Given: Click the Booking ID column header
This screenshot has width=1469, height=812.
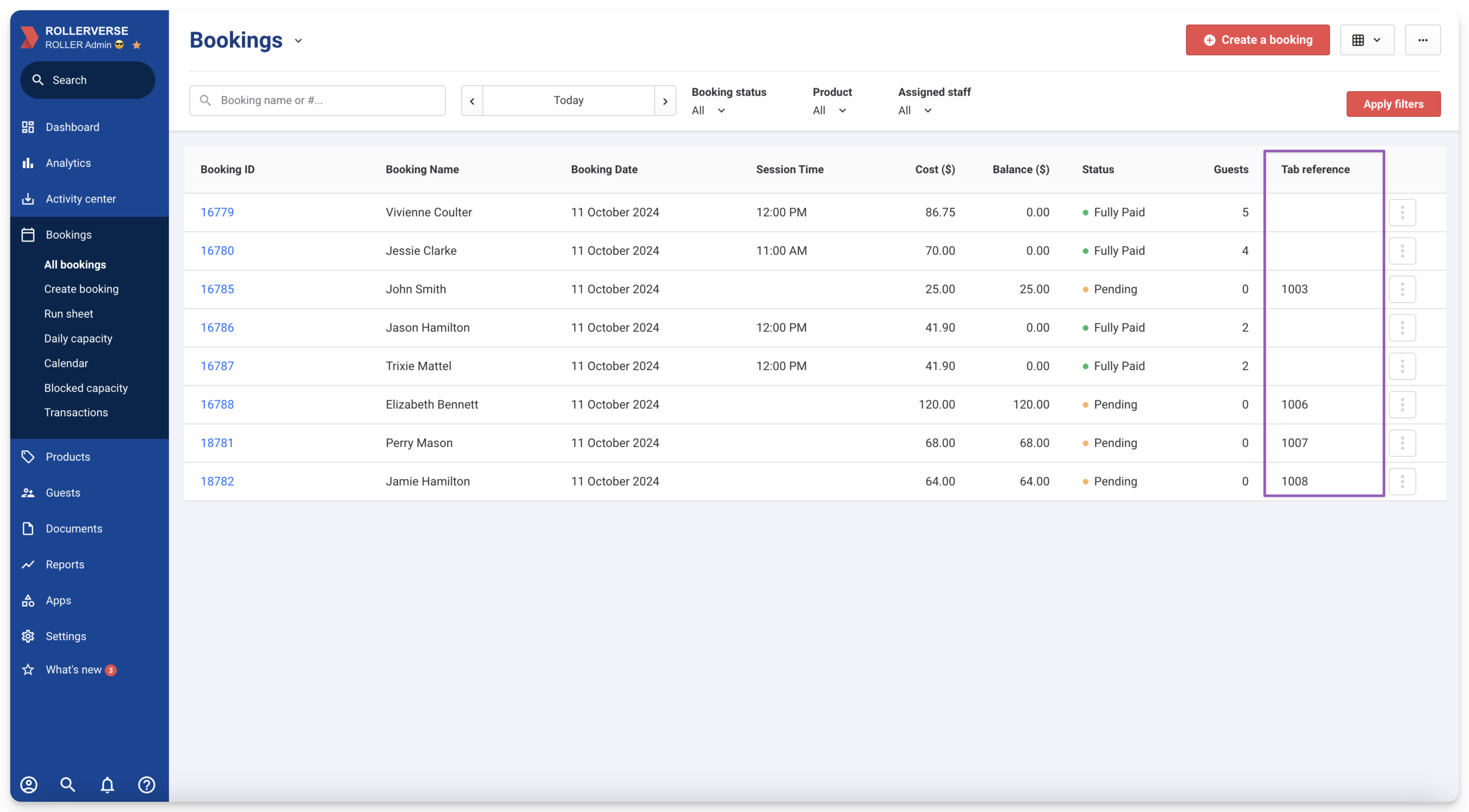Looking at the screenshot, I should [228, 170].
